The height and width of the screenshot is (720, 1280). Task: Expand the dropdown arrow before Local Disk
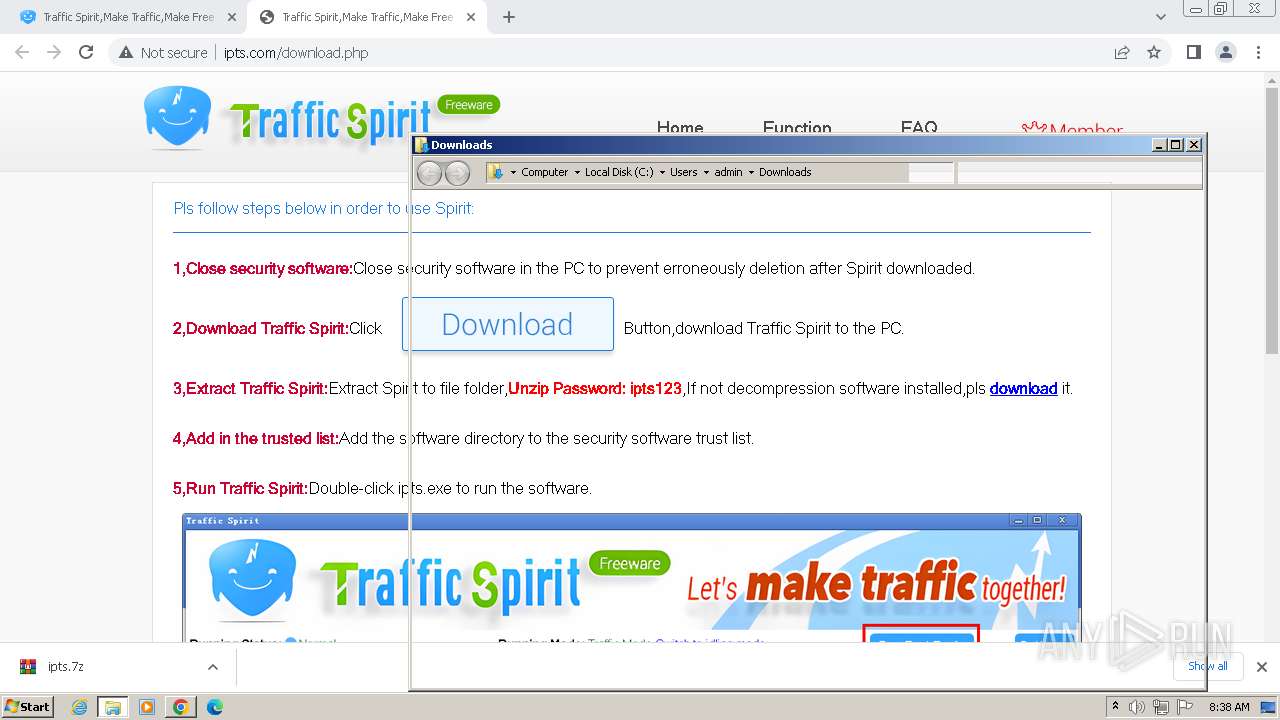click(x=577, y=172)
